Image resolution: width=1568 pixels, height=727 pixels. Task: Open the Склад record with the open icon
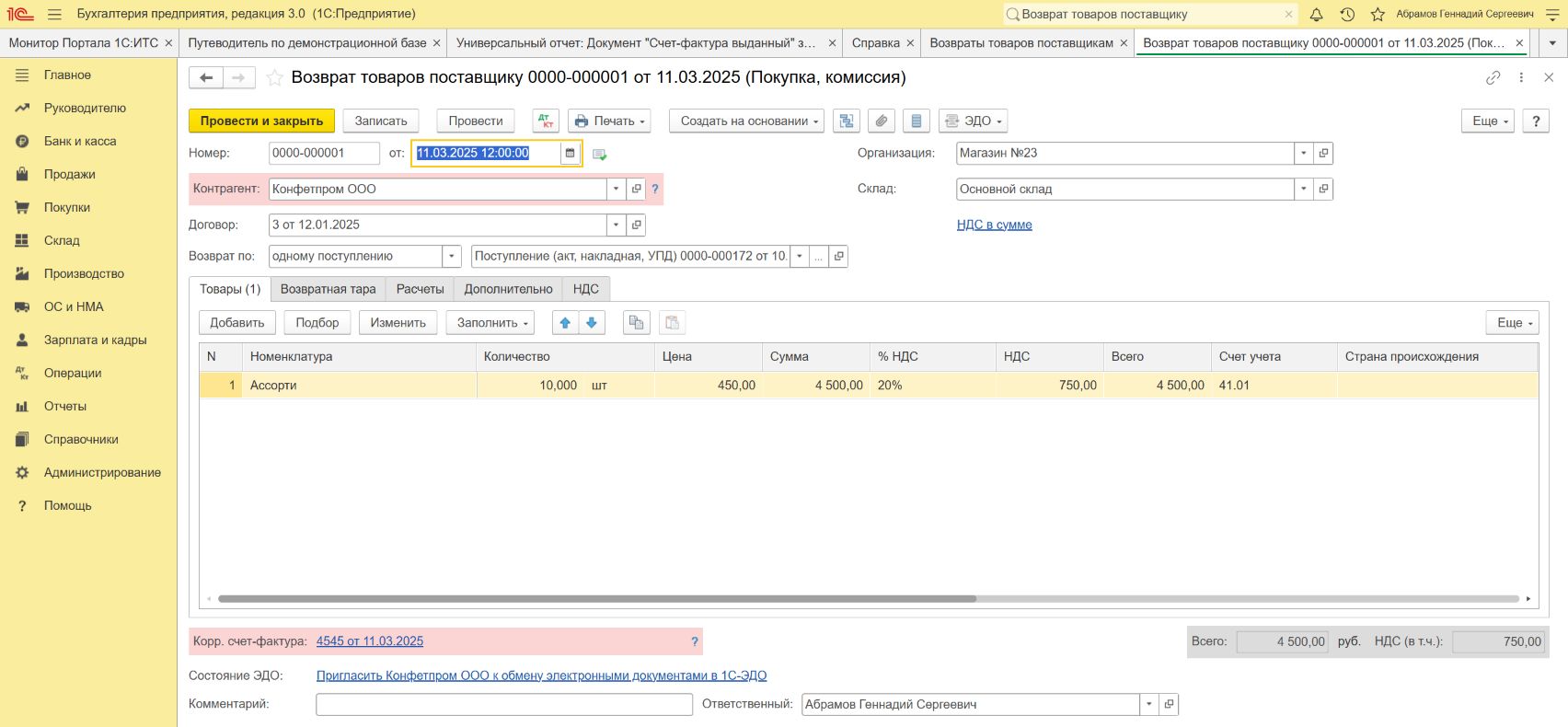pyautogui.click(x=1323, y=189)
